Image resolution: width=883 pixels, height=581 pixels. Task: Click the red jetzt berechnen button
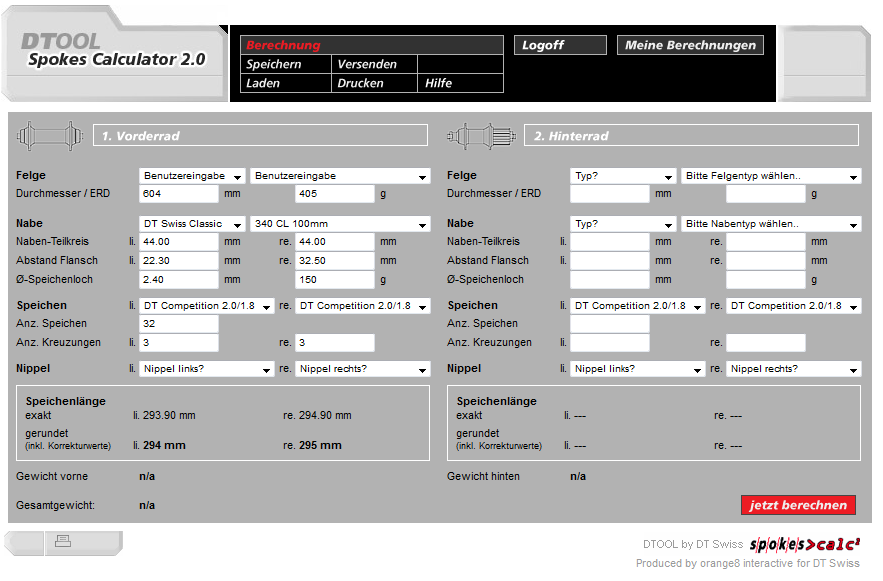point(798,505)
